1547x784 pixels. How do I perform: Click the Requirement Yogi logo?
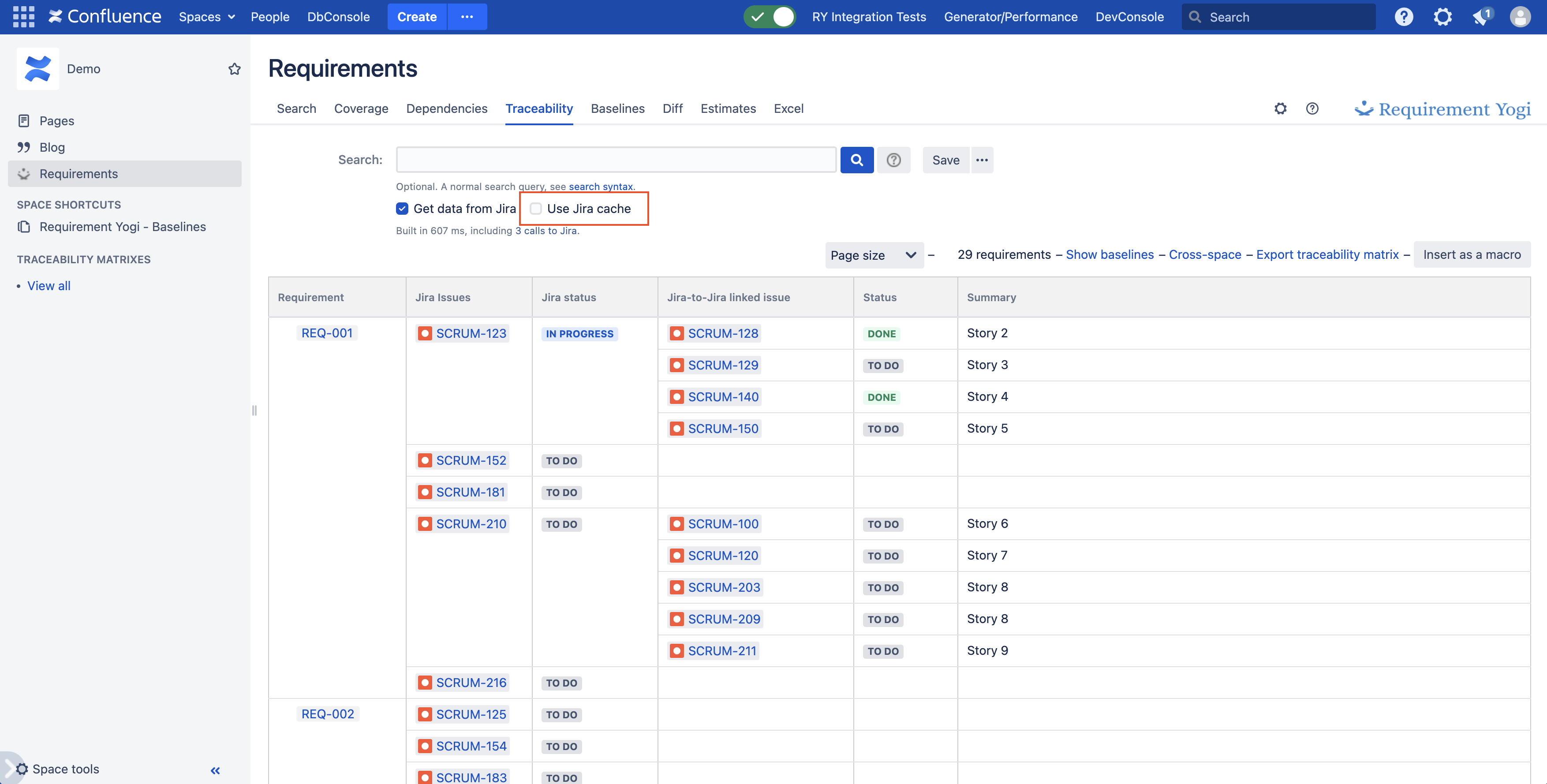[x=1442, y=108]
